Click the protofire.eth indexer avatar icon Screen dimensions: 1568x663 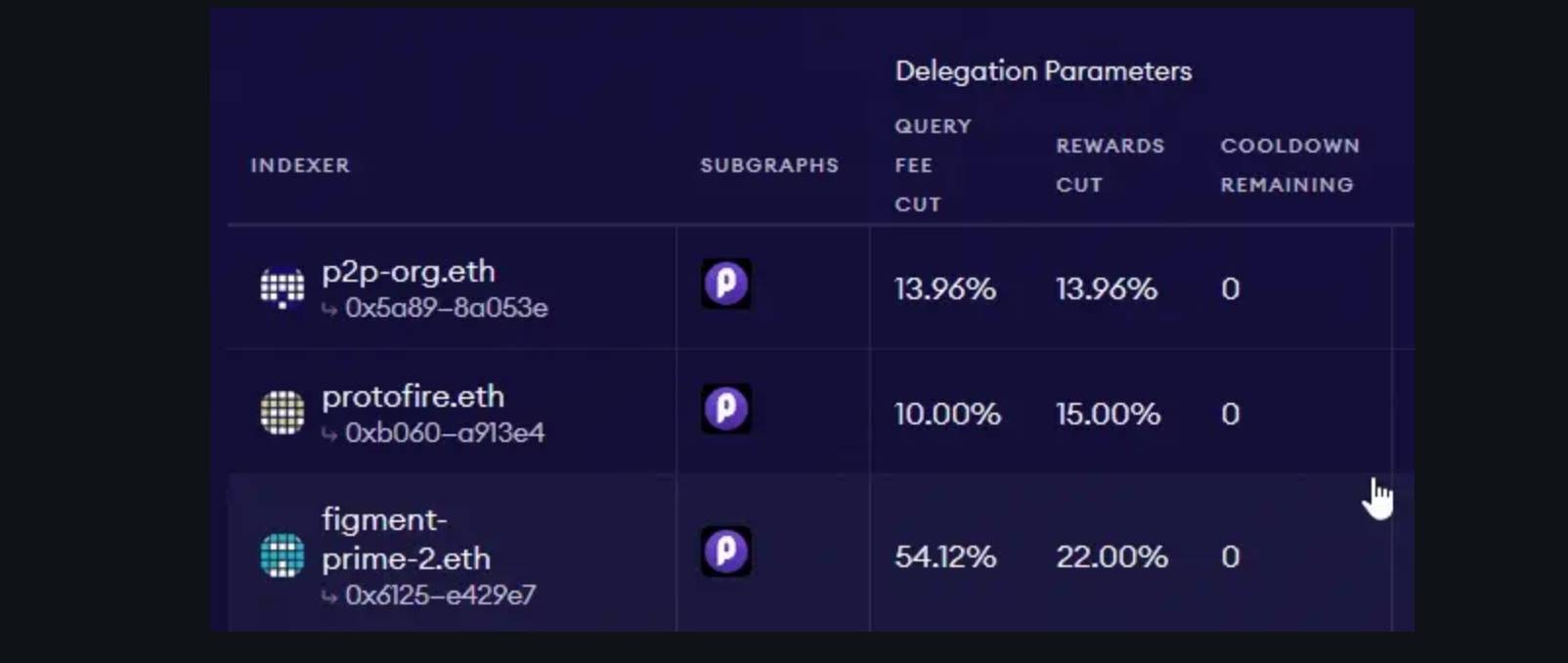282,413
